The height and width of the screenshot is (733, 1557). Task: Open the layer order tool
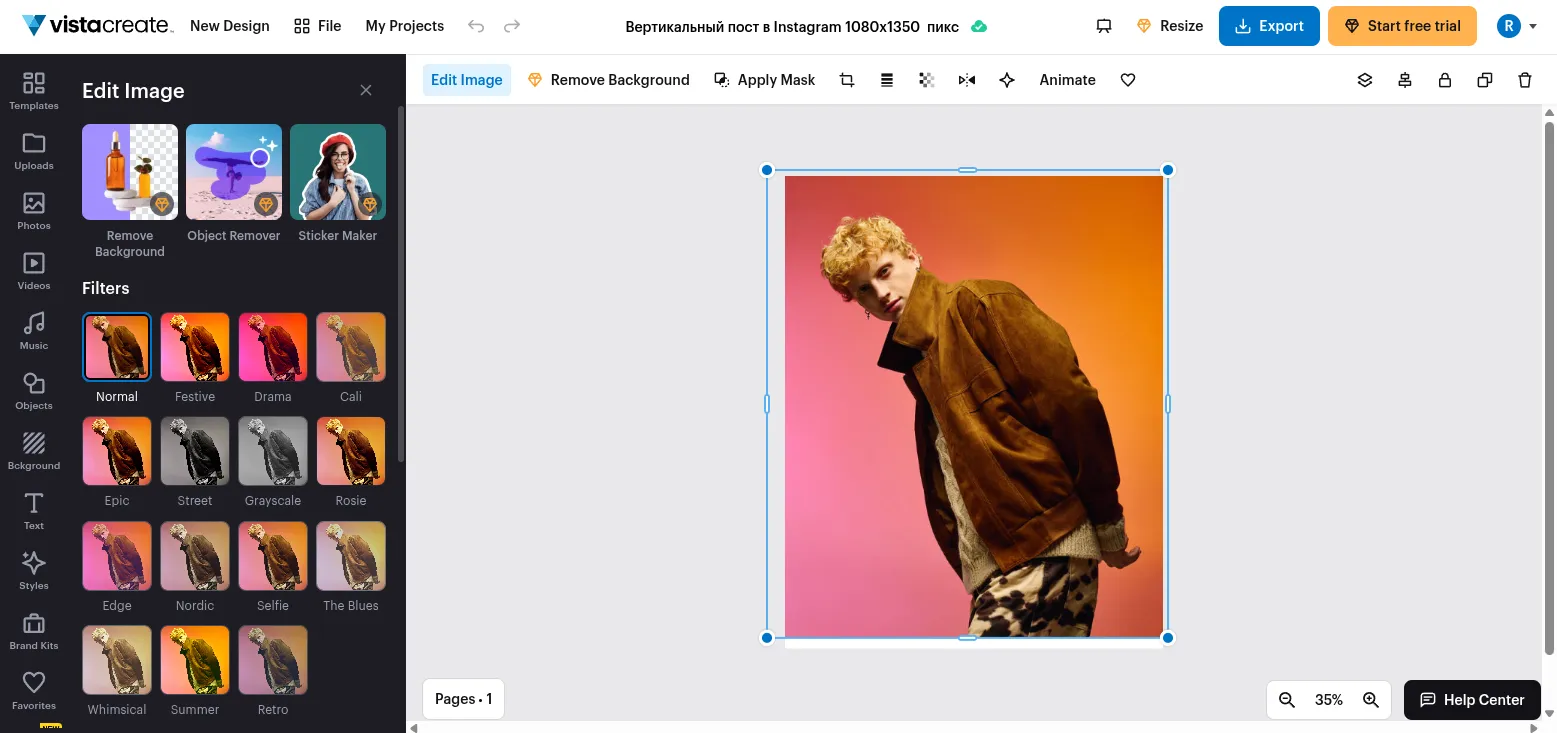pos(1365,79)
